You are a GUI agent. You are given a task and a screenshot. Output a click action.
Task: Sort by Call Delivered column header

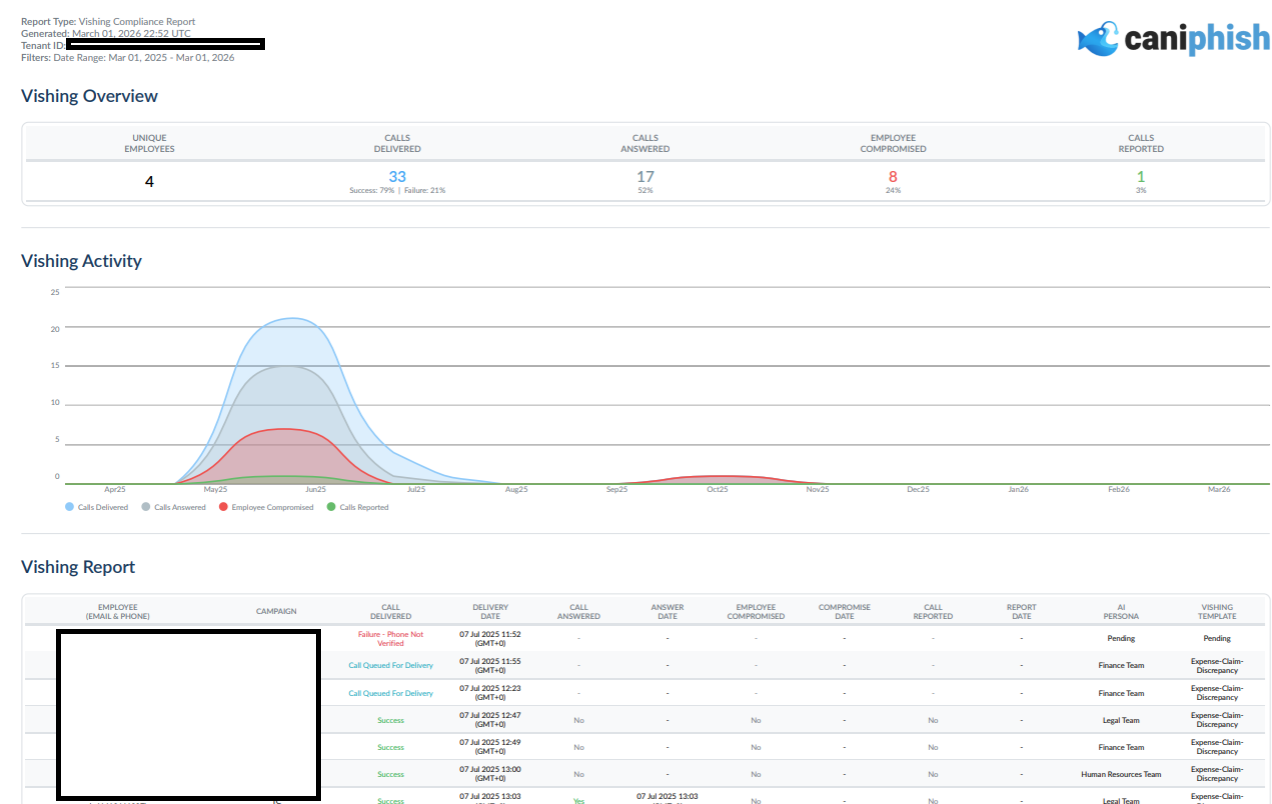391,611
